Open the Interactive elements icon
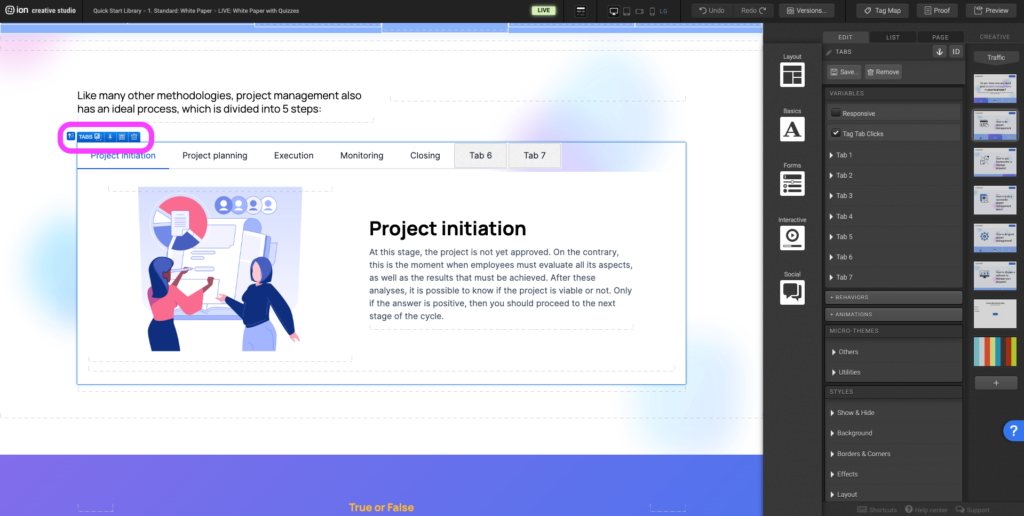Image resolution: width=1024 pixels, height=516 pixels. [x=792, y=237]
